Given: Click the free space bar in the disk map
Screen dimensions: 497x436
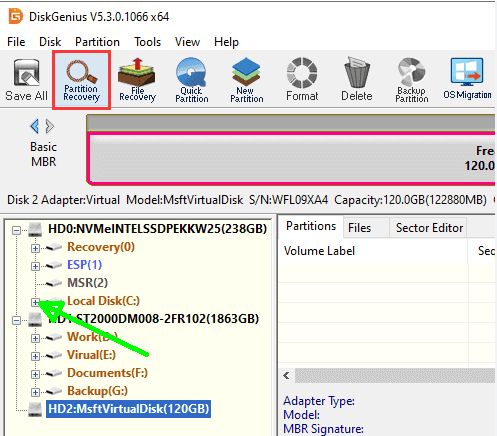Looking at the screenshot, I should (291, 158).
